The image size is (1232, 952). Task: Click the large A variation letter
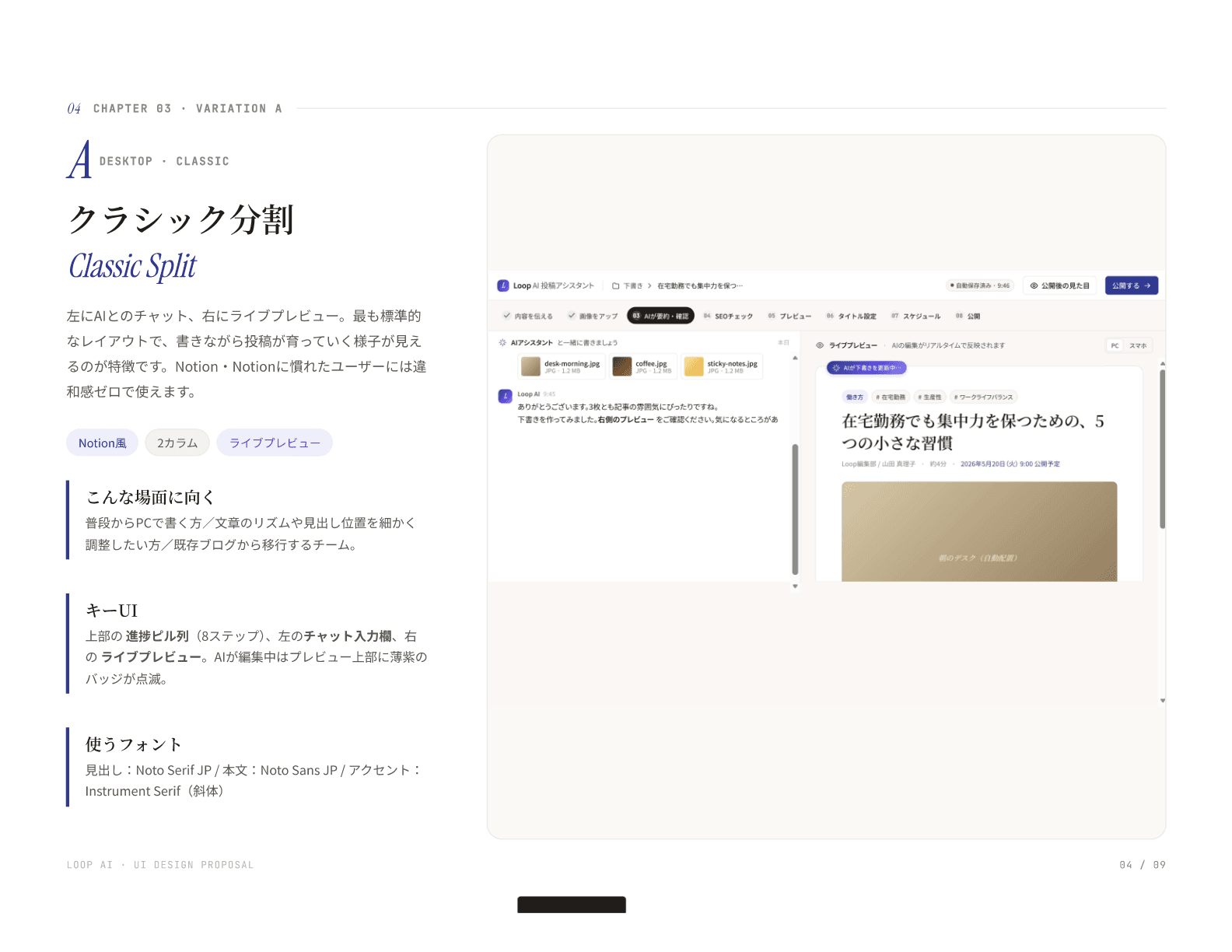point(79,160)
